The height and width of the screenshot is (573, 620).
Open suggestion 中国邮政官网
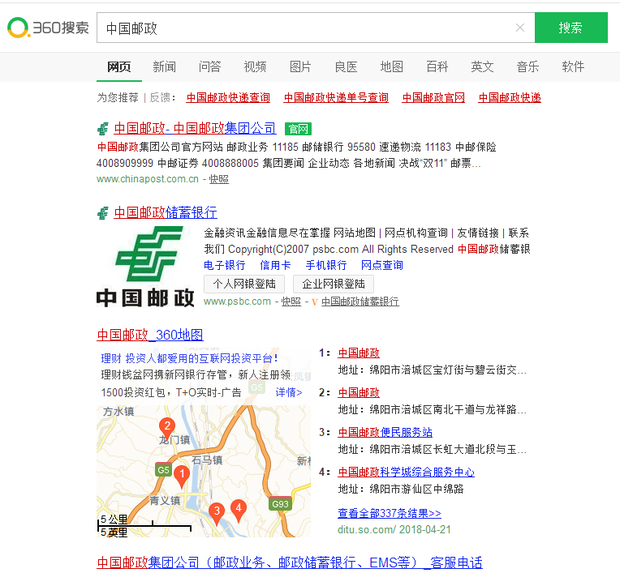coord(433,98)
